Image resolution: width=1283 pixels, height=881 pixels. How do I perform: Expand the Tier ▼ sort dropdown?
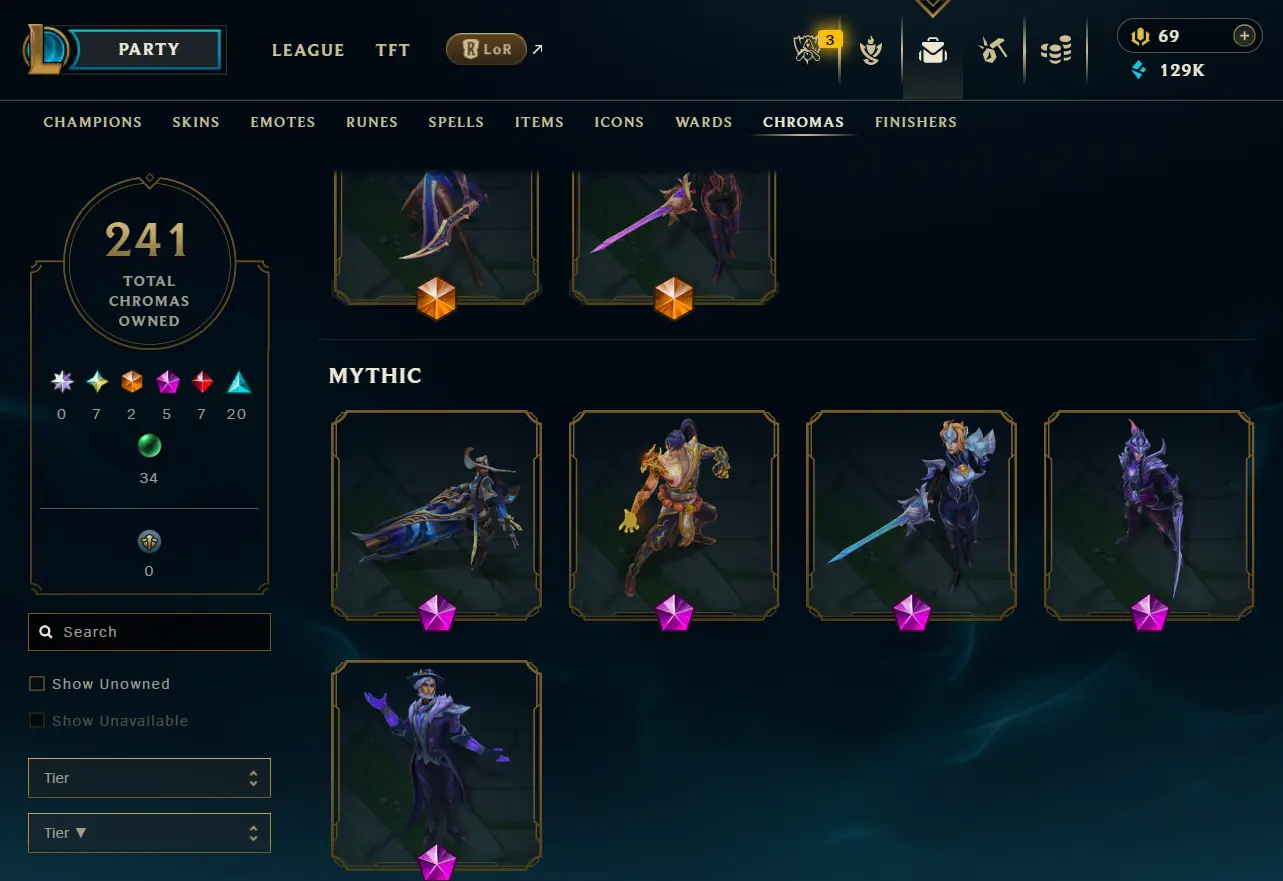click(x=149, y=833)
